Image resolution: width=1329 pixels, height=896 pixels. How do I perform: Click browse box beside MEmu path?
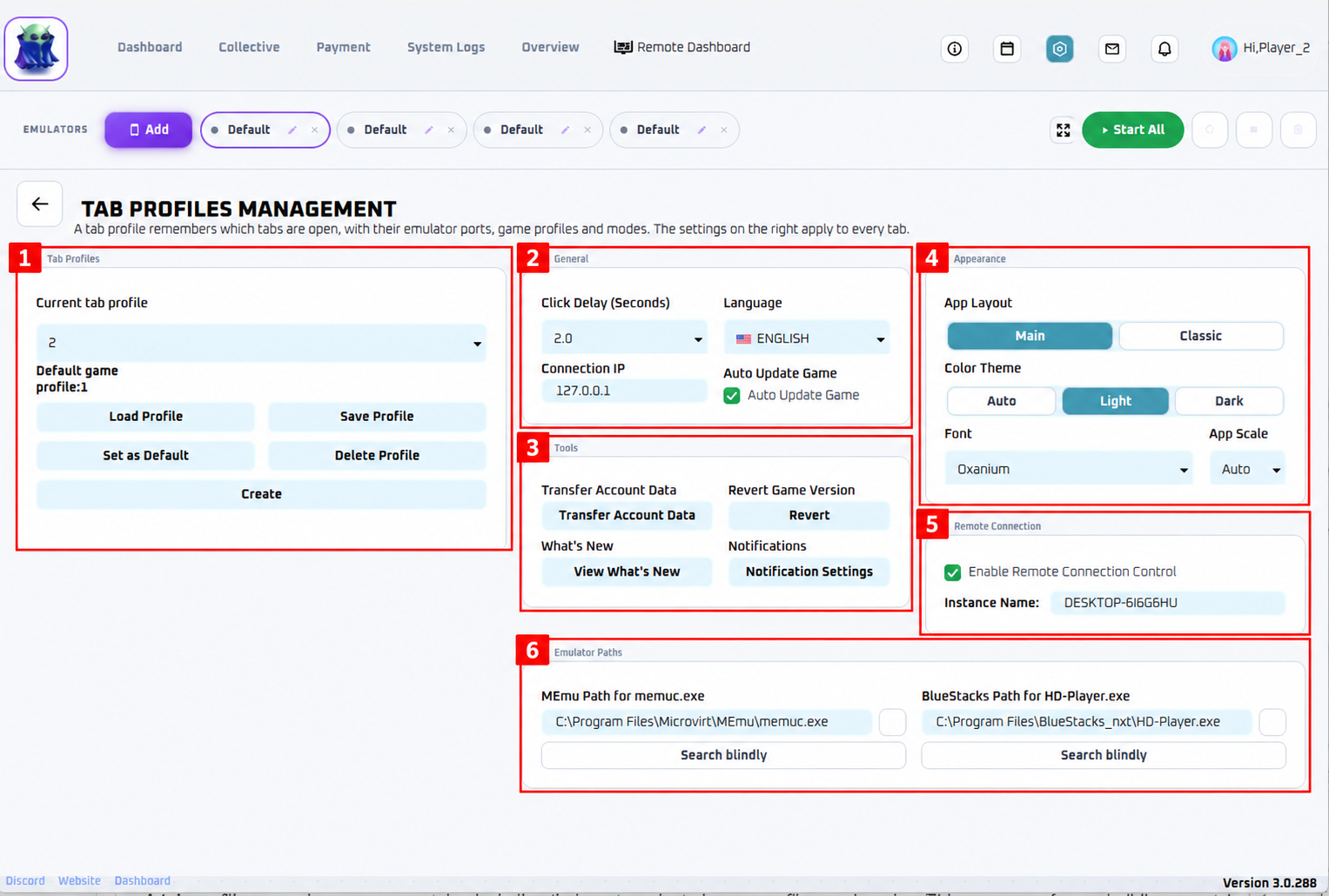pos(892,722)
